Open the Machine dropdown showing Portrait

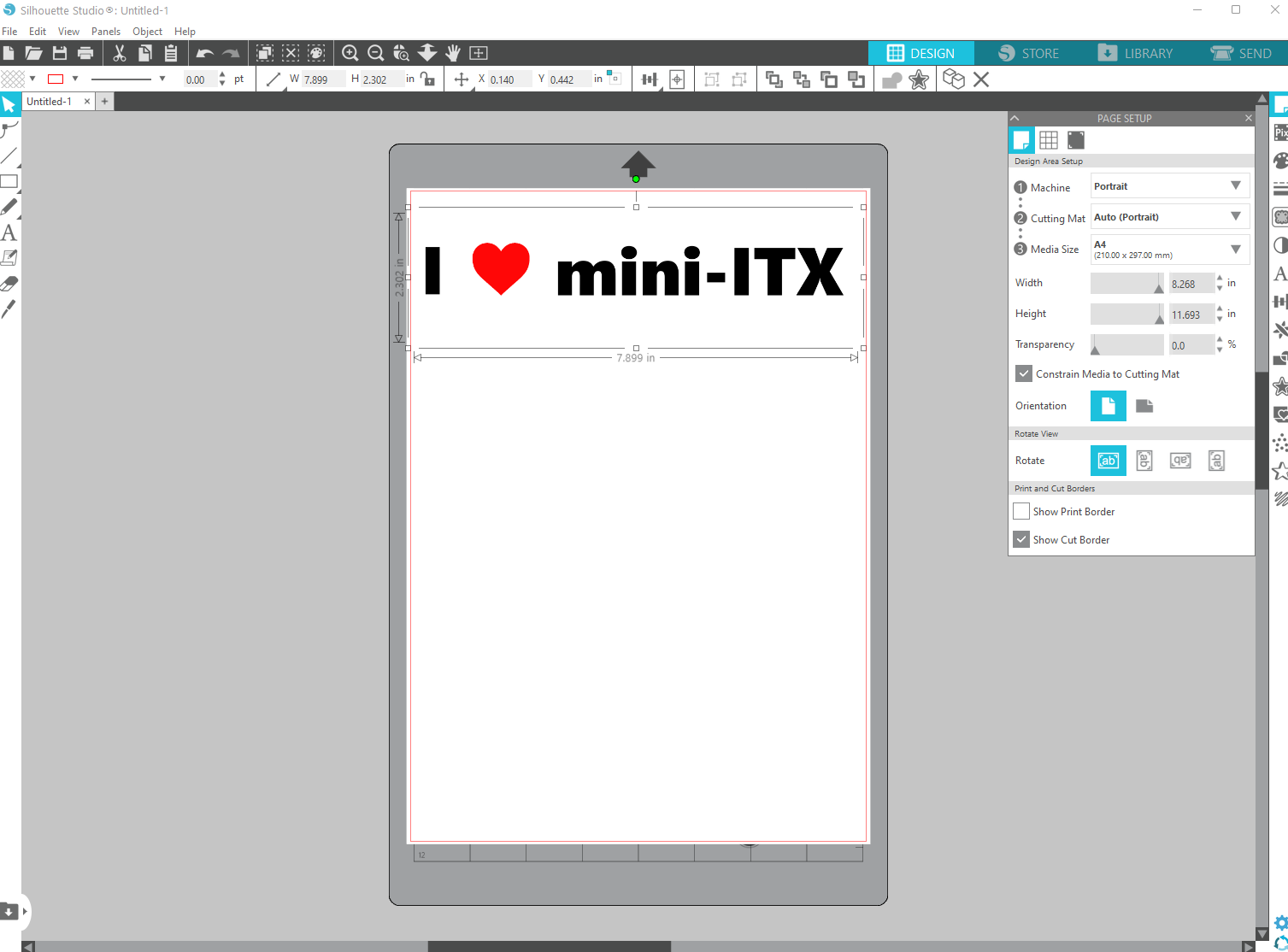click(1169, 186)
